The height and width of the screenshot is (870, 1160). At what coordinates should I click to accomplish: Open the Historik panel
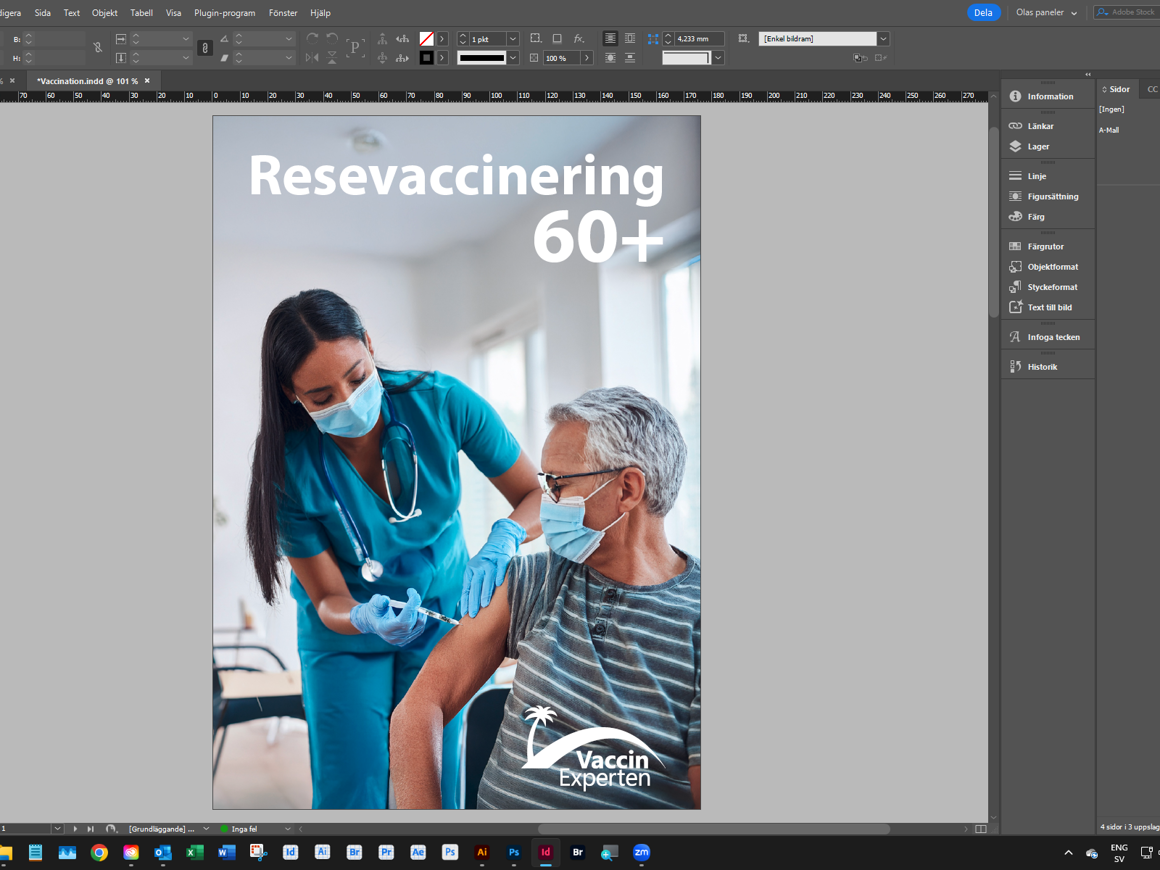click(x=1041, y=367)
